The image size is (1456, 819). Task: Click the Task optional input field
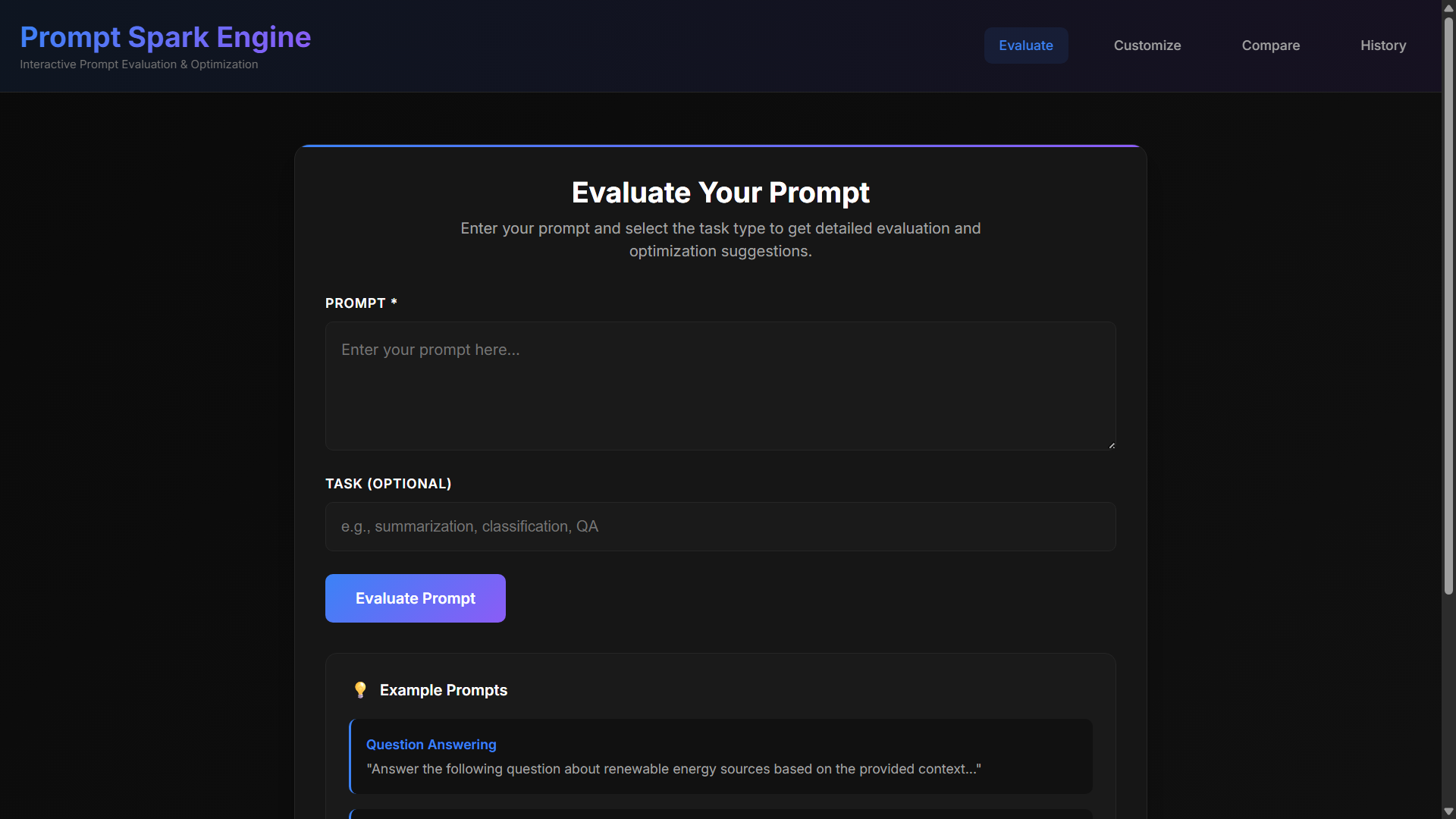(x=720, y=526)
